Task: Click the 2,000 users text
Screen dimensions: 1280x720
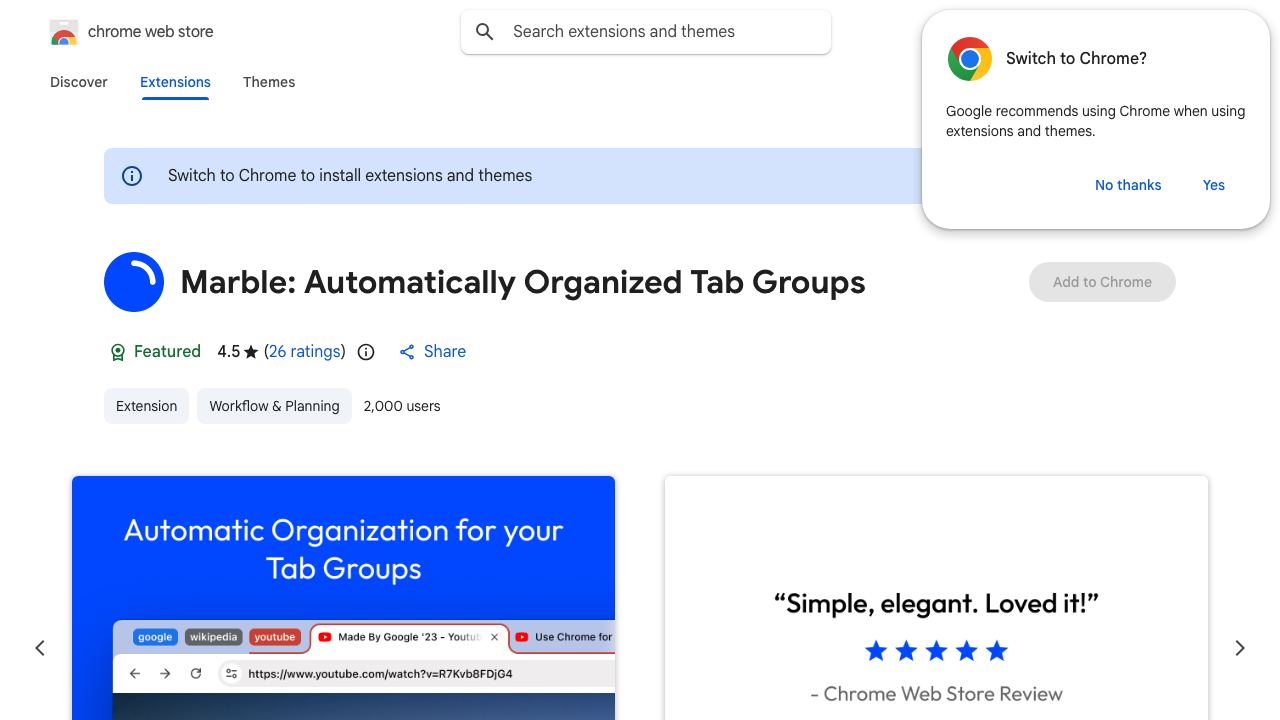Action: 402,406
